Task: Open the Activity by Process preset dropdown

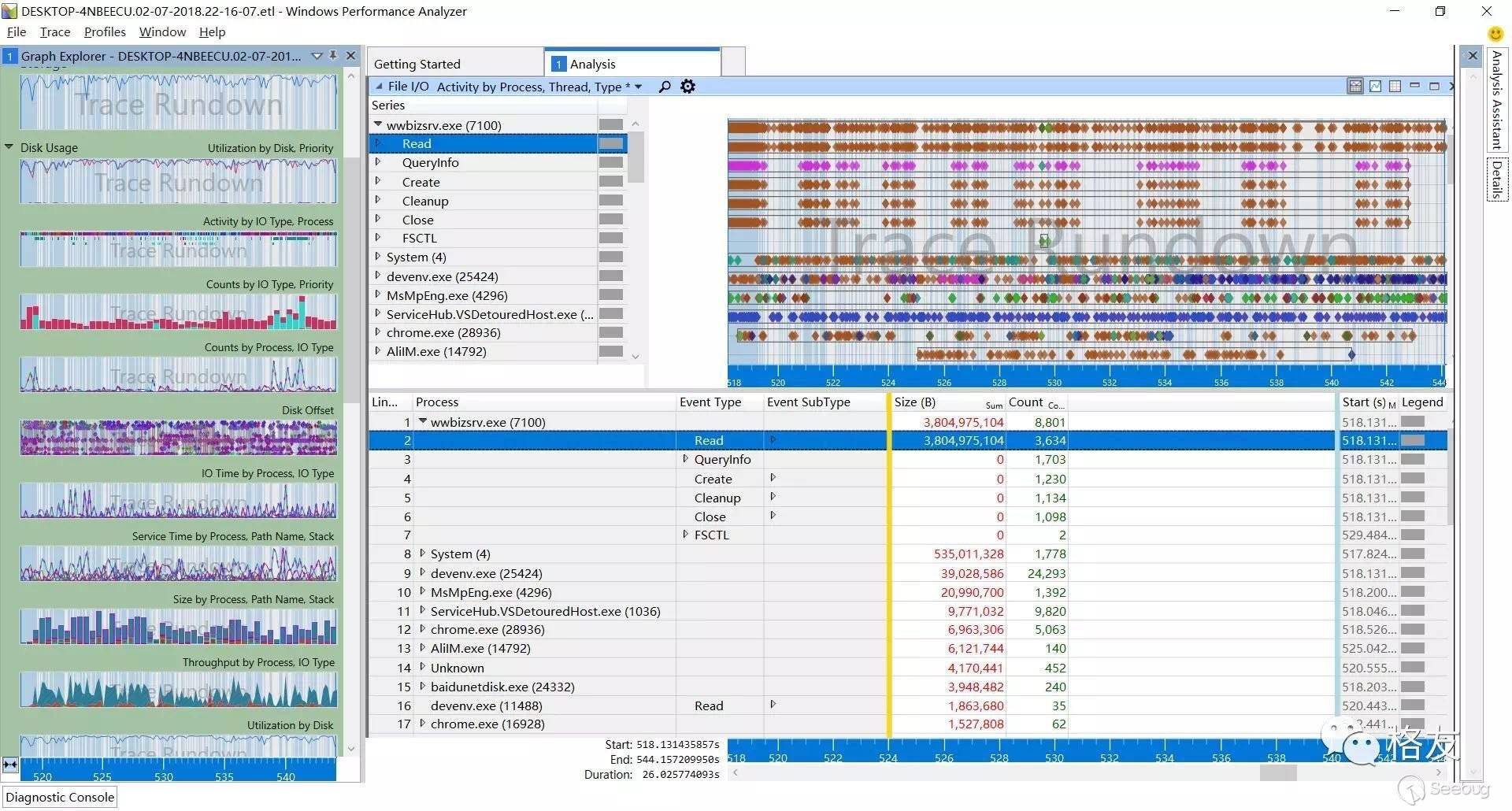Action: tap(638, 87)
